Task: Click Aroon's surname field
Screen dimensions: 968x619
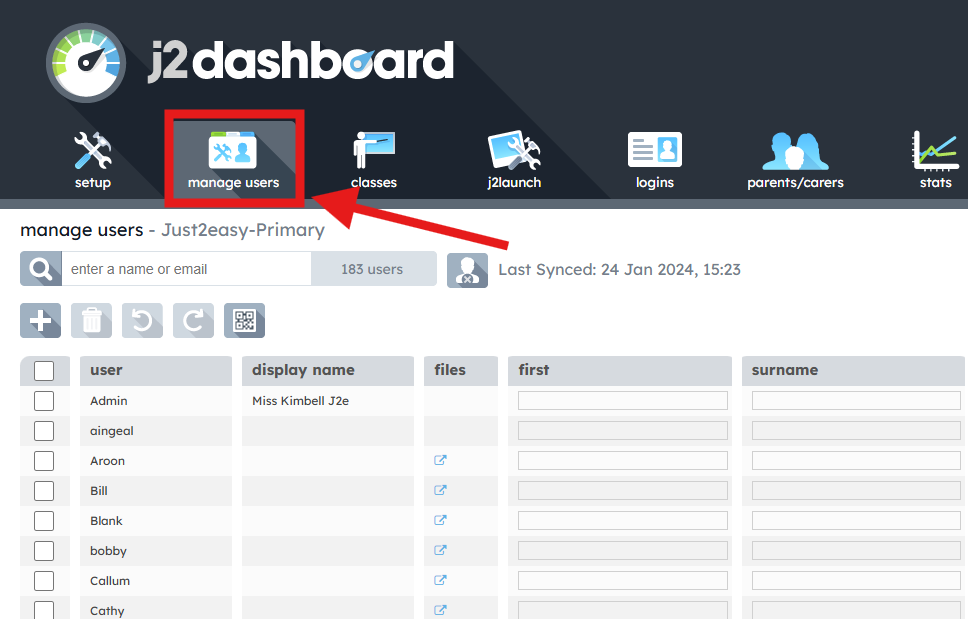Action: point(856,460)
